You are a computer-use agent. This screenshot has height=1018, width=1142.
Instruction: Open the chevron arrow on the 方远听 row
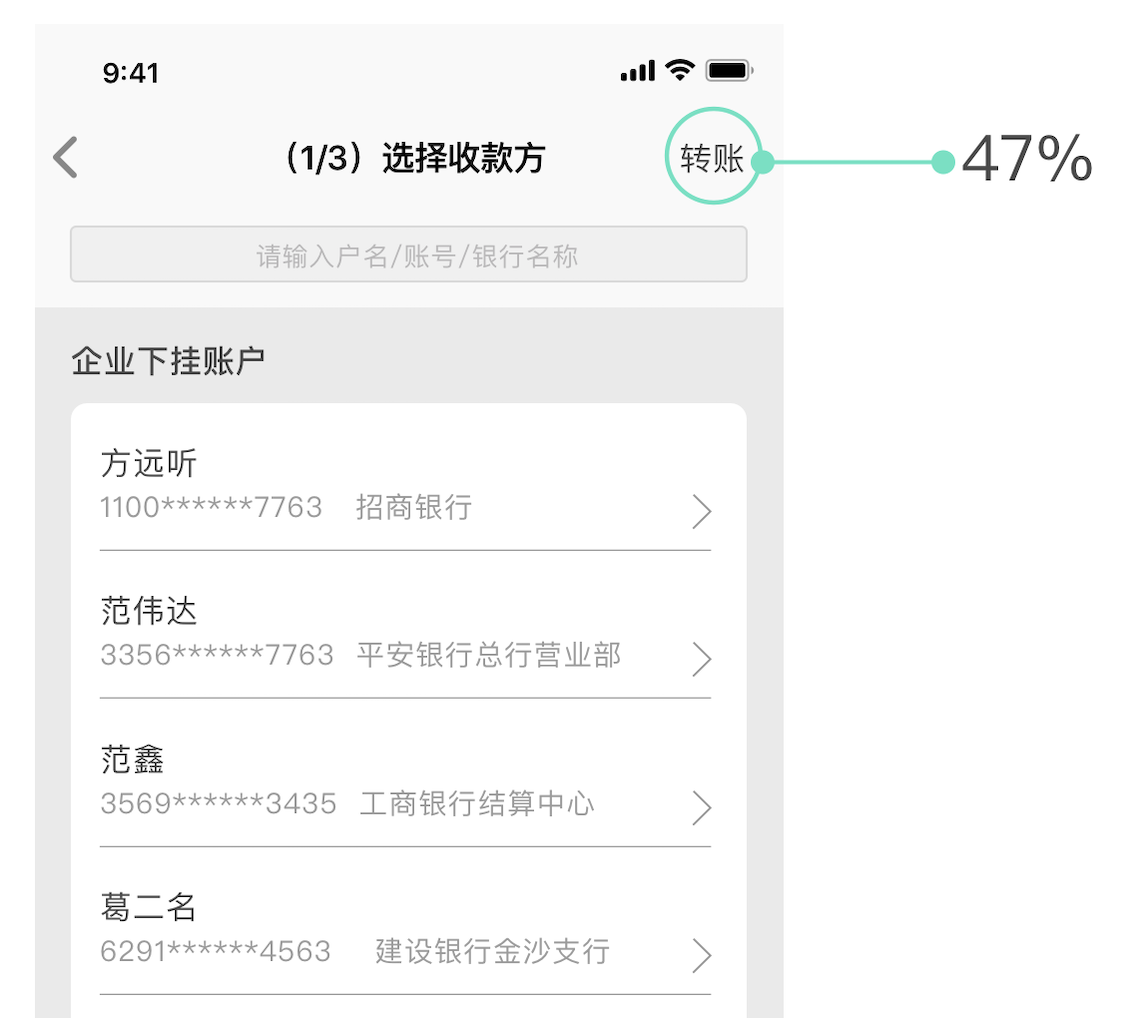(x=702, y=512)
